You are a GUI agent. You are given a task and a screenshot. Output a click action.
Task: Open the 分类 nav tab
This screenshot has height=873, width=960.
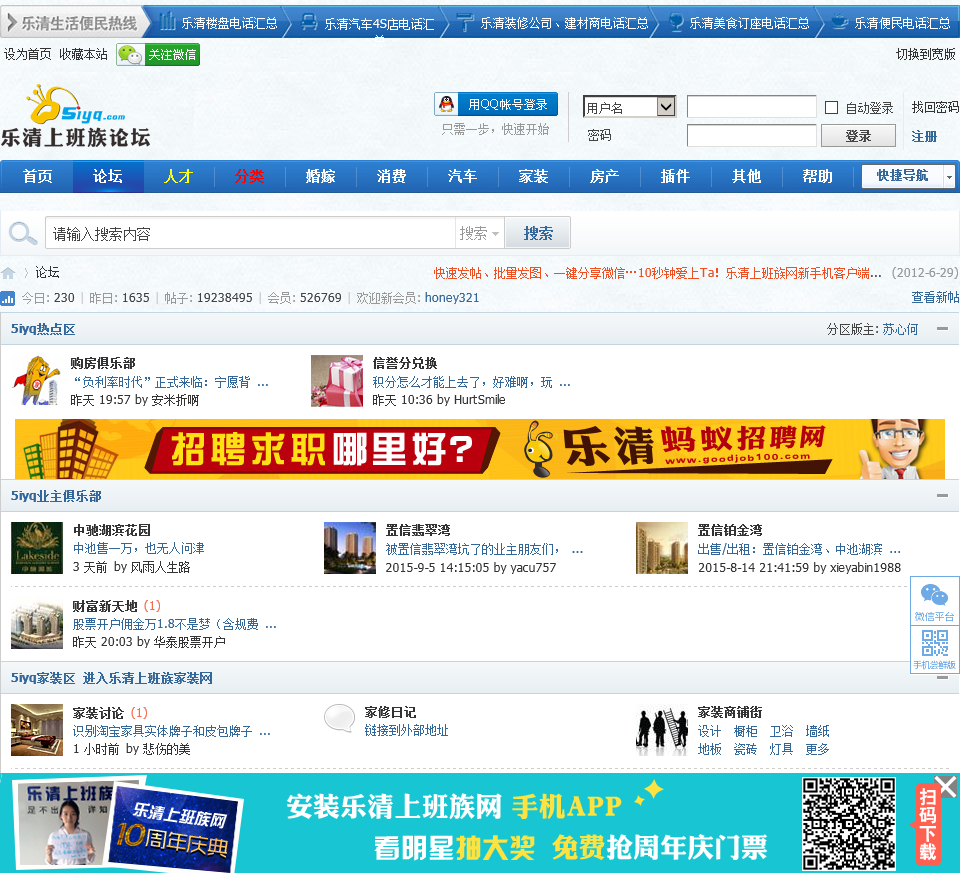[x=250, y=176]
